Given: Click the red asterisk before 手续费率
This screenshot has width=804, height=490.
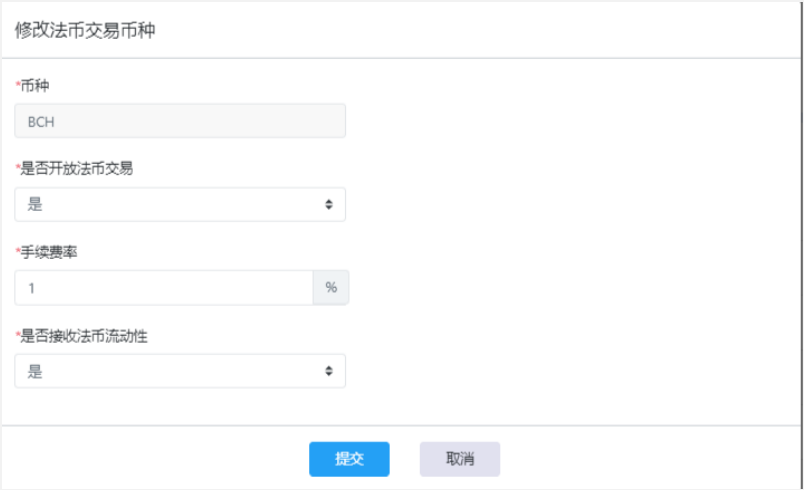Looking at the screenshot, I should [18, 250].
